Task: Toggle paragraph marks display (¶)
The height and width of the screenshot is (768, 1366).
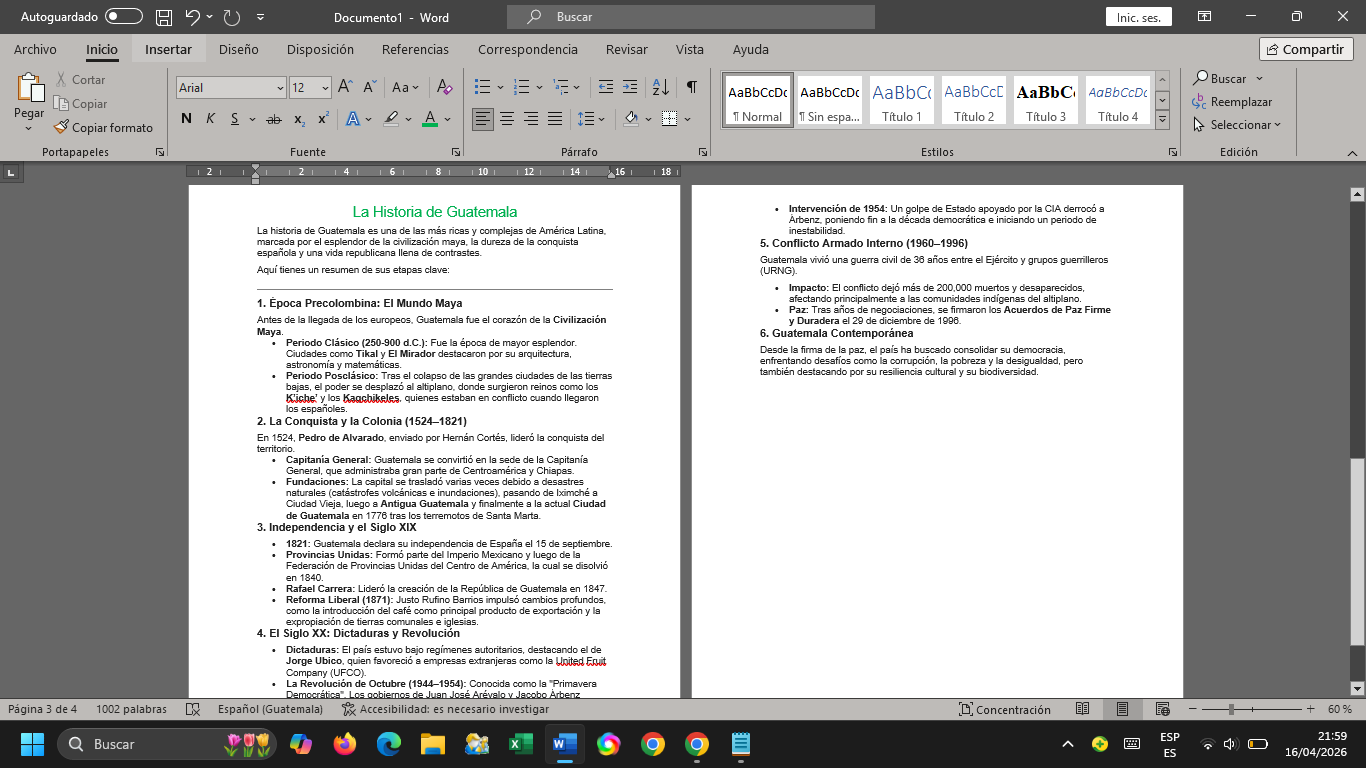Action: point(691,88)
